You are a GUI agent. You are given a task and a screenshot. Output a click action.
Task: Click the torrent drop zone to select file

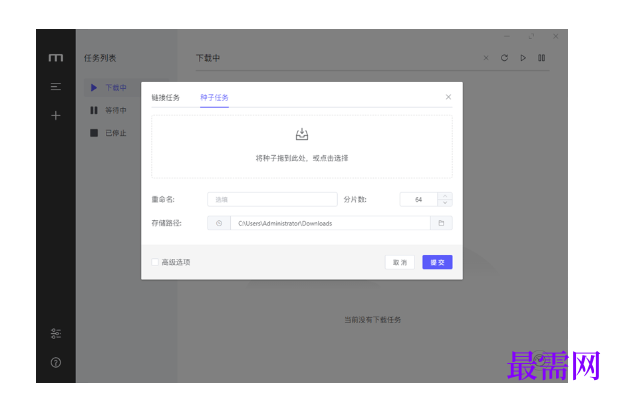302,146
